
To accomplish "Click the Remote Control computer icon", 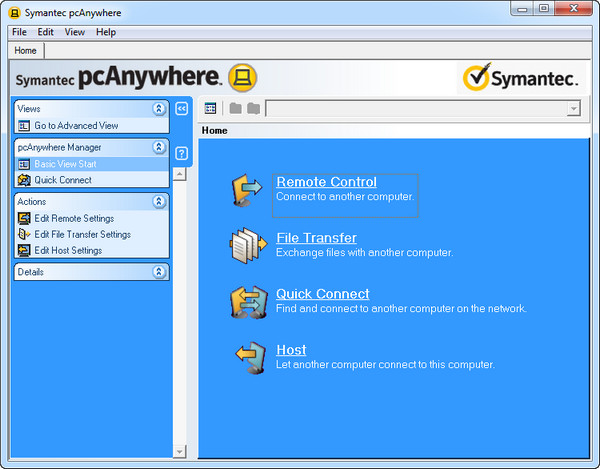I will [247, 190].
